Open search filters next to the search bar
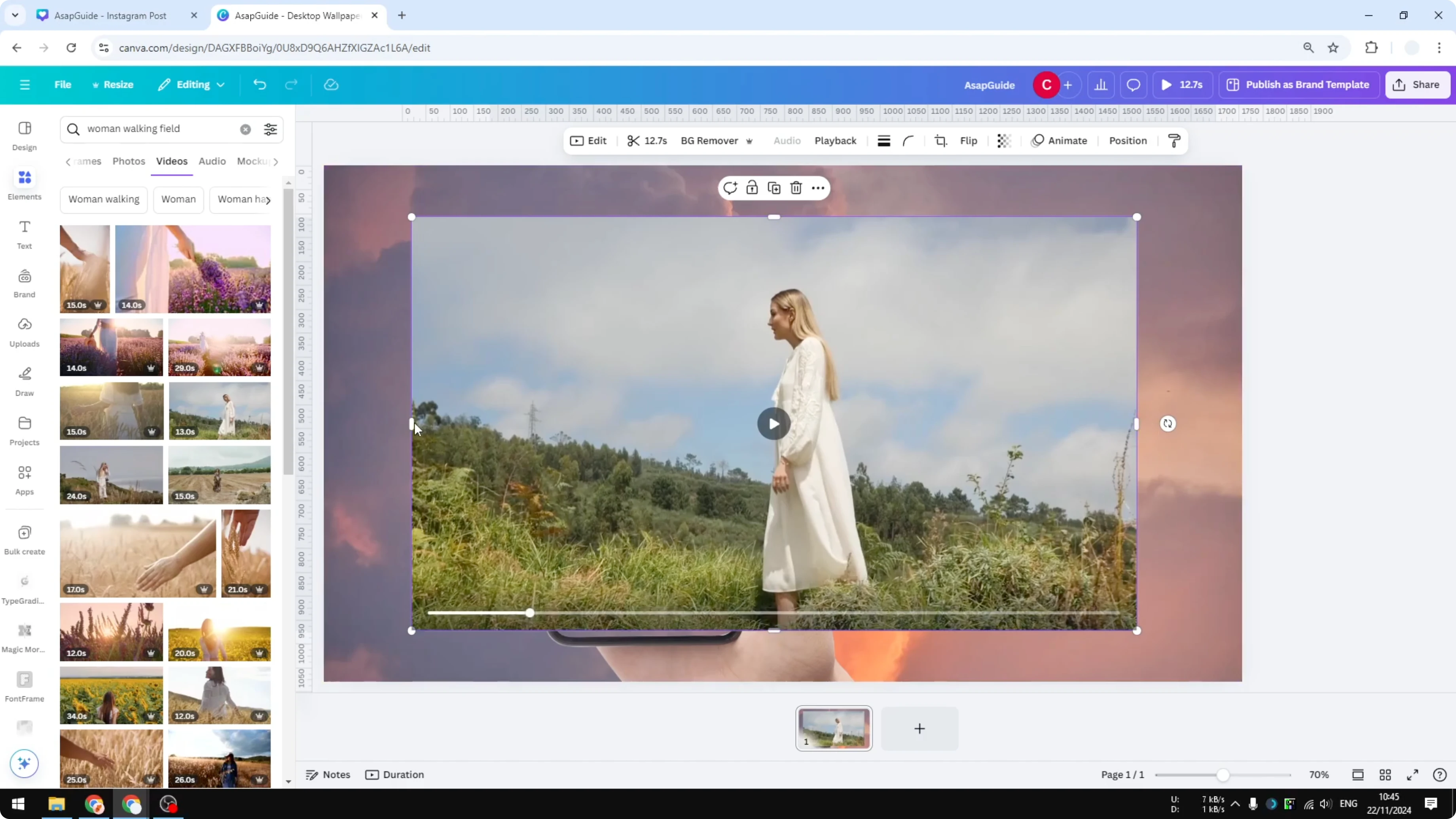 click(x=270, y=129)
